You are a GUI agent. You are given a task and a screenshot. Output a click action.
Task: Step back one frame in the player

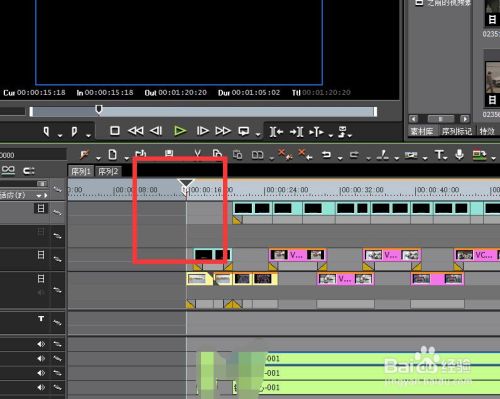(x=156, y=131)
